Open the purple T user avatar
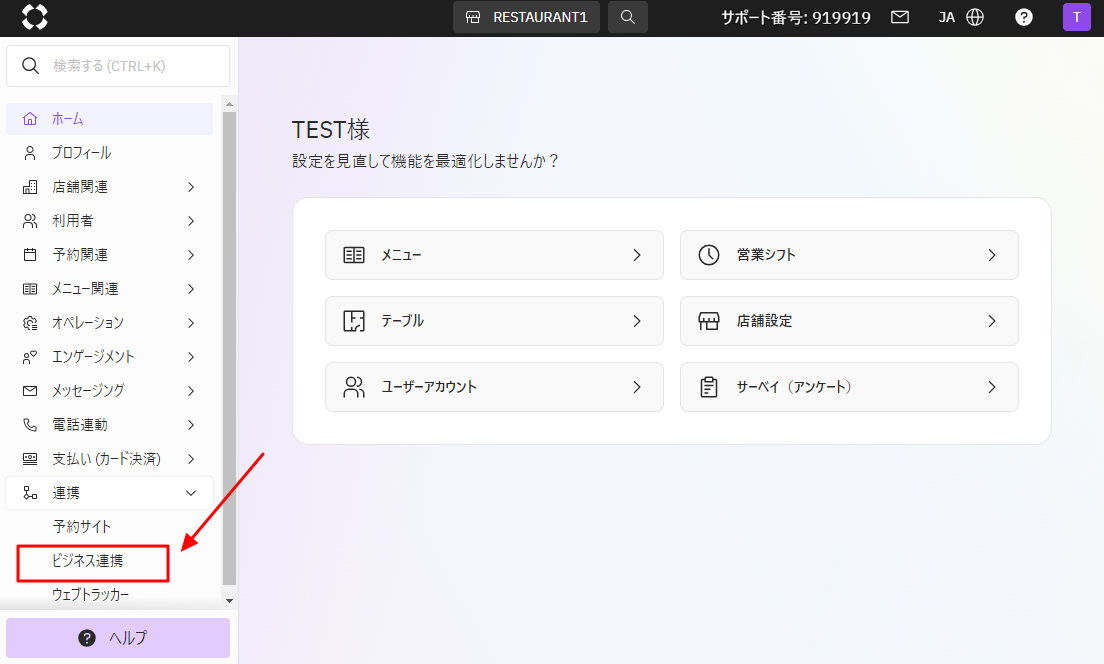The width and height of the screenshot is (1104, 664). [x=1076, y=17]
